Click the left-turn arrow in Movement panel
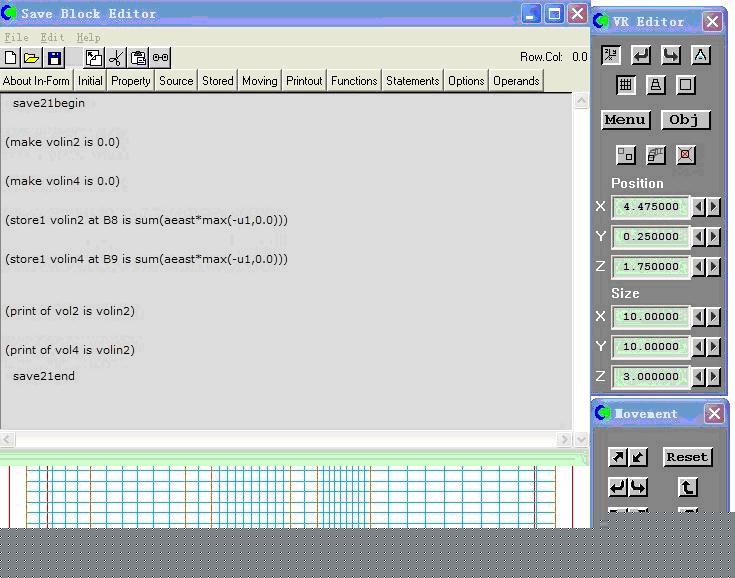This screenshot has height=578, width=735. 618,487
